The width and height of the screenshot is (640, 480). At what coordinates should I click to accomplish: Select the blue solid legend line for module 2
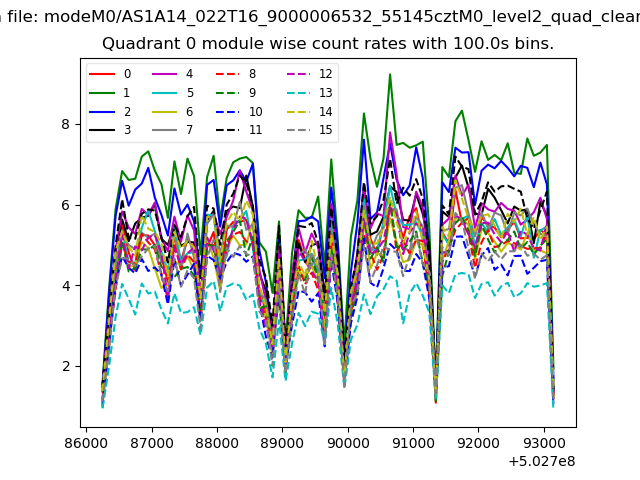tap(102, 112)
